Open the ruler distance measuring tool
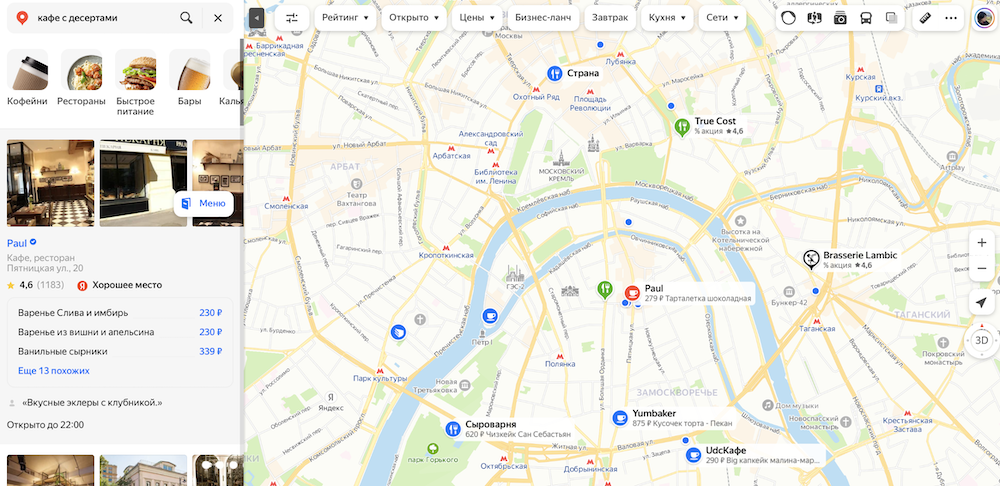 925,18
